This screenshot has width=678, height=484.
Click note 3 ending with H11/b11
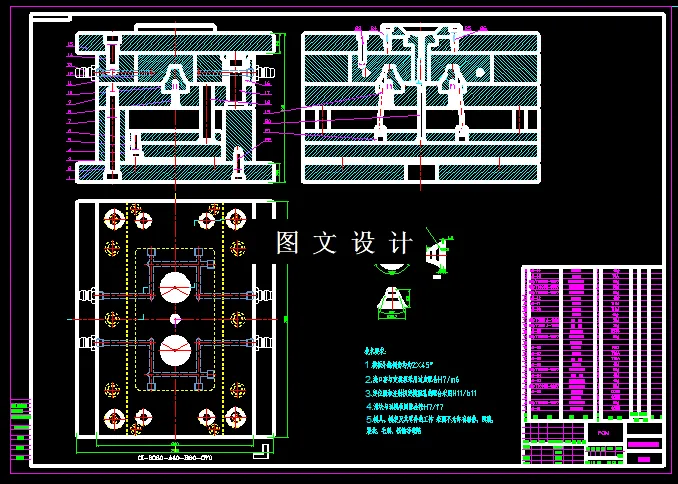pyautogui.click(x=421, y=393)
